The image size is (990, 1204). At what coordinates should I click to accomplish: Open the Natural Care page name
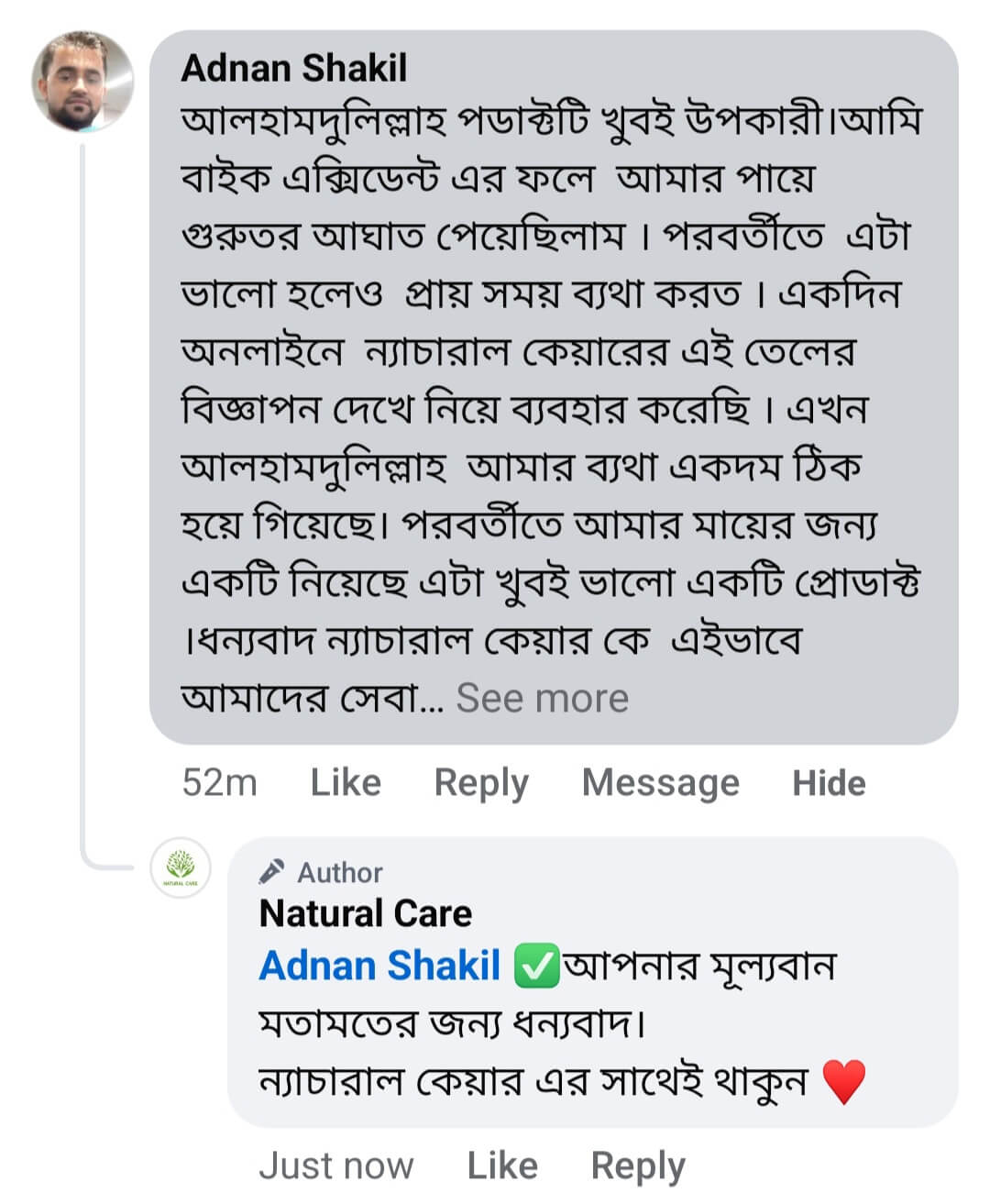365,913
